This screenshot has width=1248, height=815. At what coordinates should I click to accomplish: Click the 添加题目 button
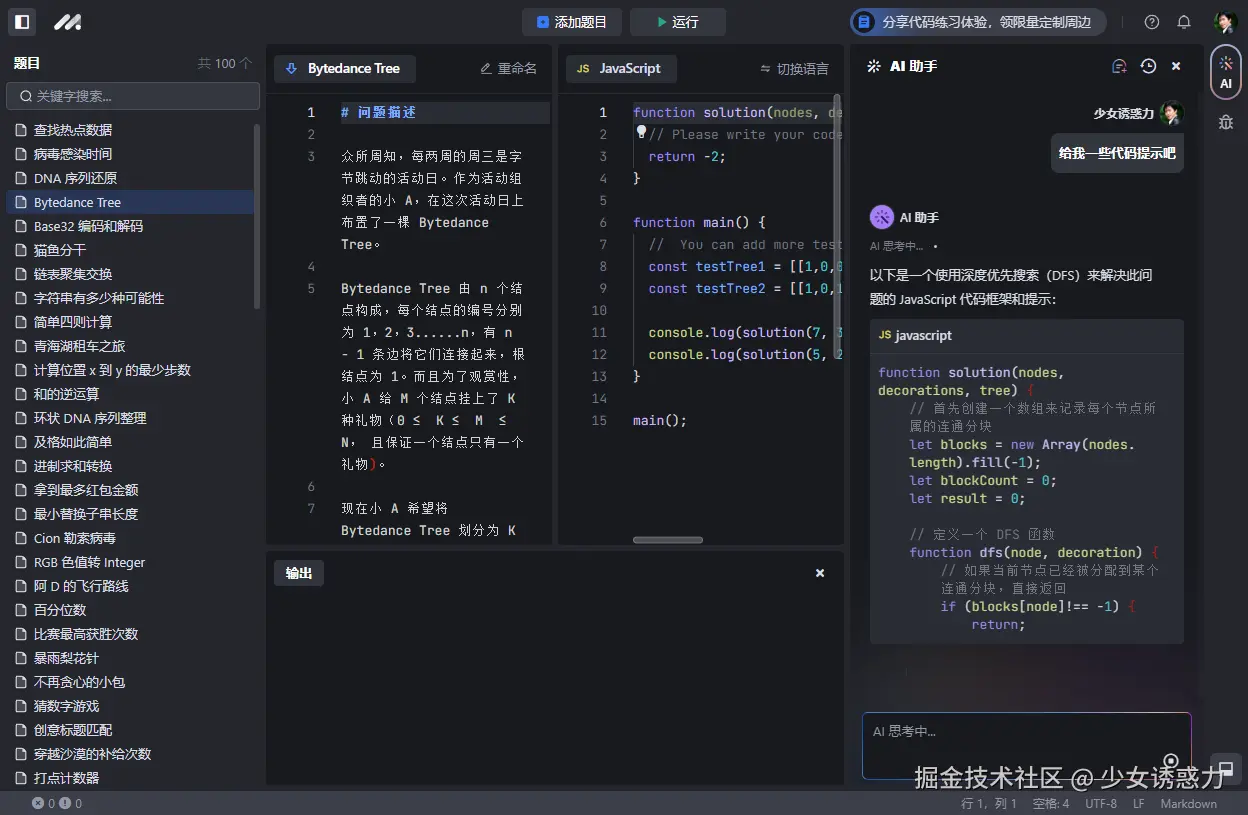coord(571,21)
